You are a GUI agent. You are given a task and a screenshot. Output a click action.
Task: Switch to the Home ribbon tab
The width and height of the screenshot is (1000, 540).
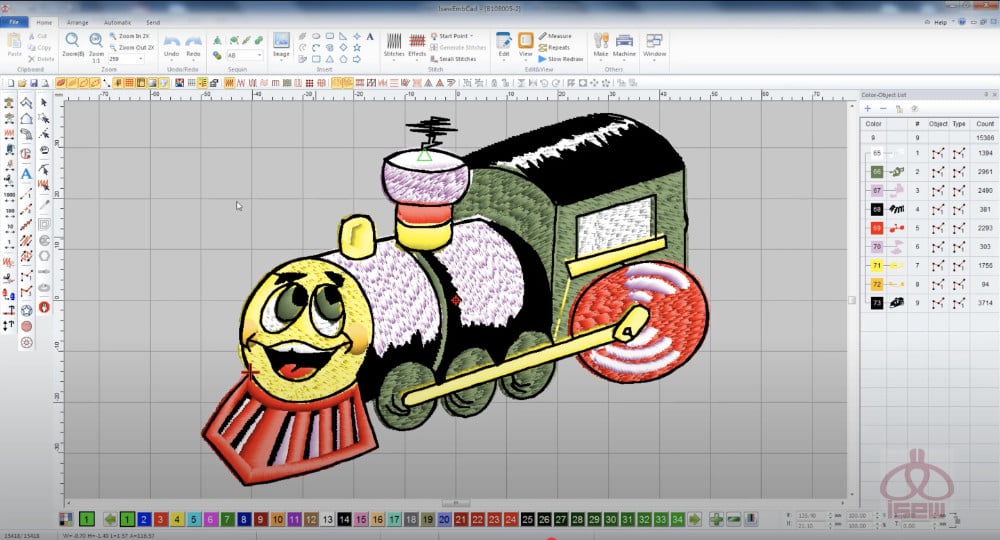click(44, 22)
